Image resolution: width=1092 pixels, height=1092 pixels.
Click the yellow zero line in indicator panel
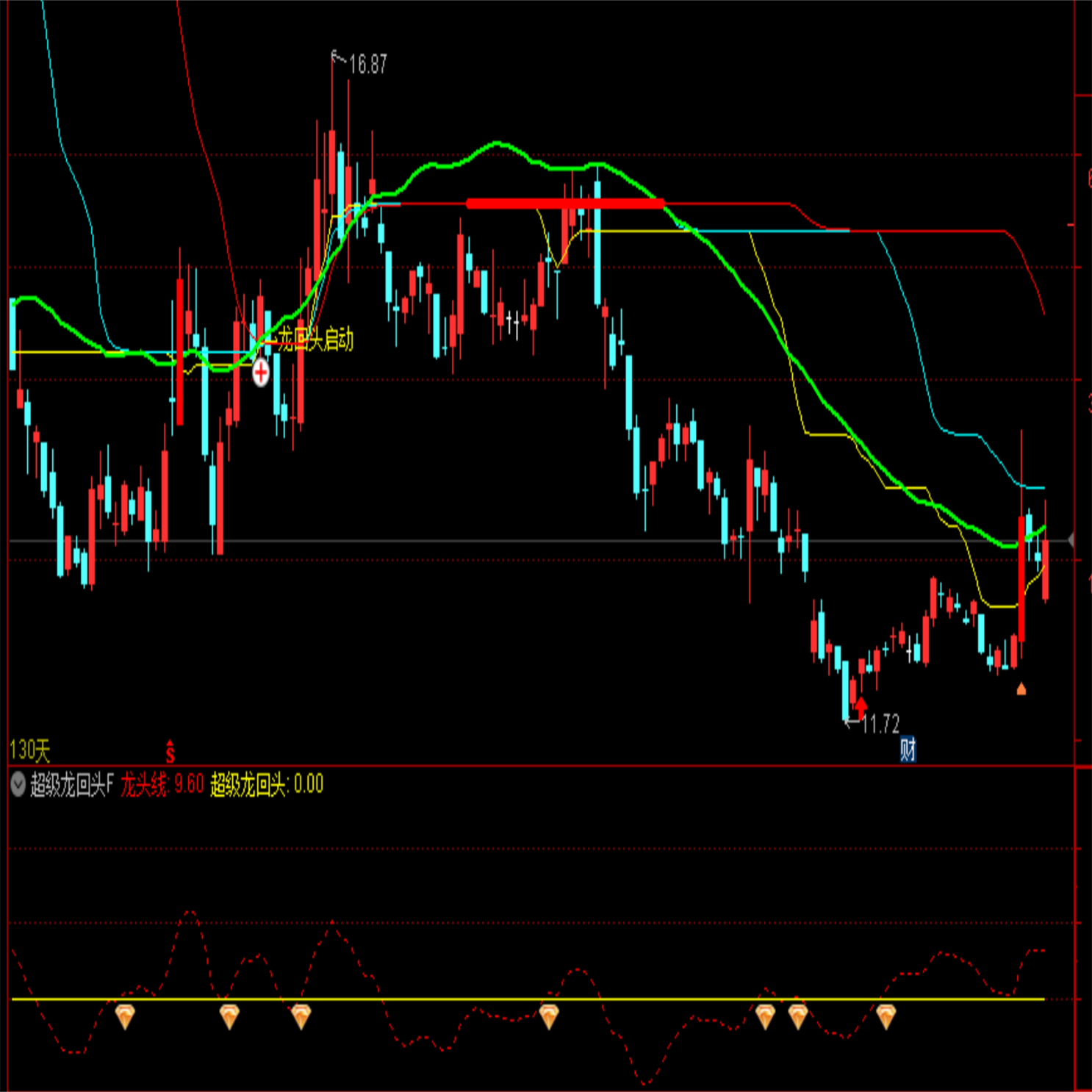[528, 999]
